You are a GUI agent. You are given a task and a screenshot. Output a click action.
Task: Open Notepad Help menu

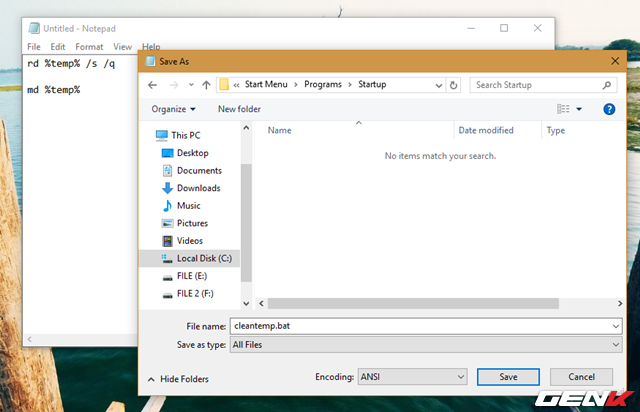(151, 47)
